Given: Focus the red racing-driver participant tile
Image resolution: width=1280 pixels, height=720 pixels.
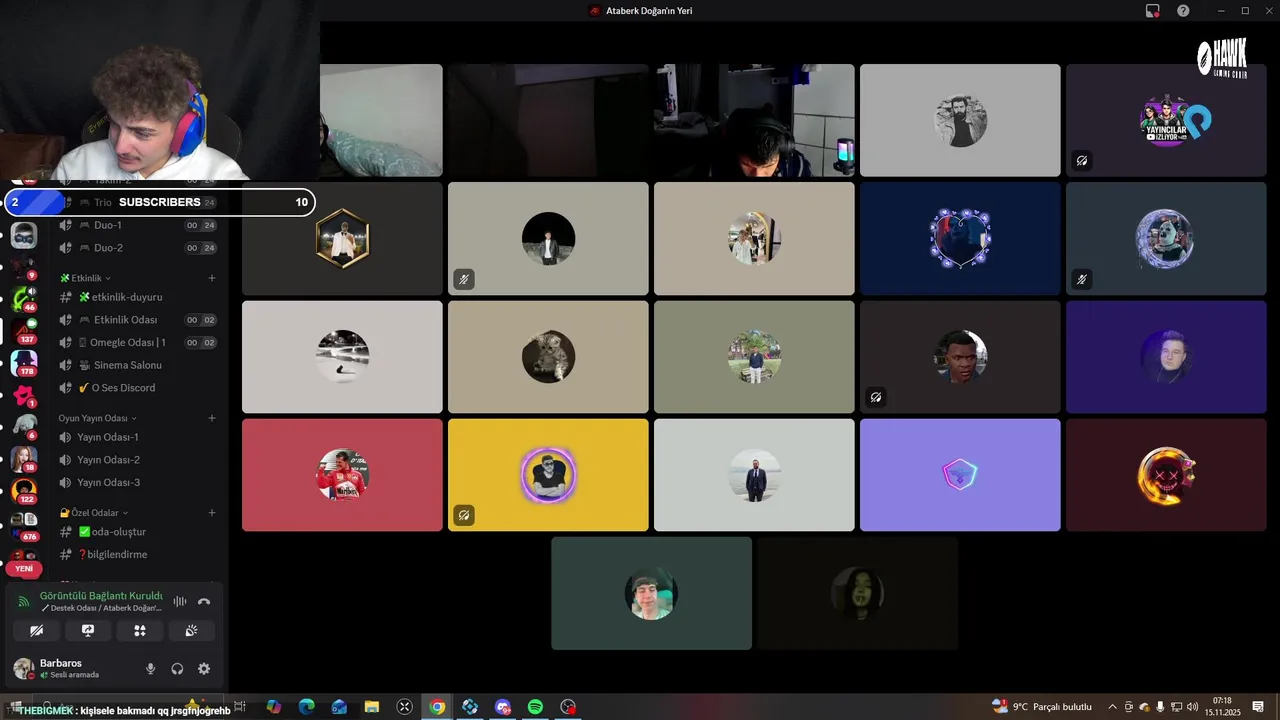Looking at the screenshot, I should tap(342, 475).
